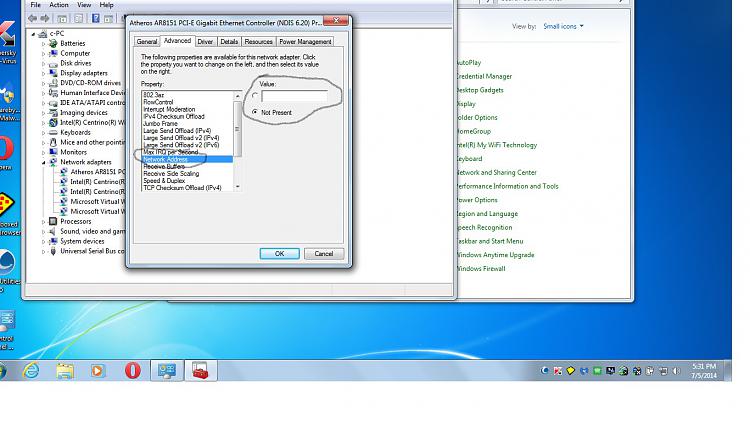This screenshot has width=750, height=422.
Task: Expand the Monitors tree node
Action: [44, 152]
